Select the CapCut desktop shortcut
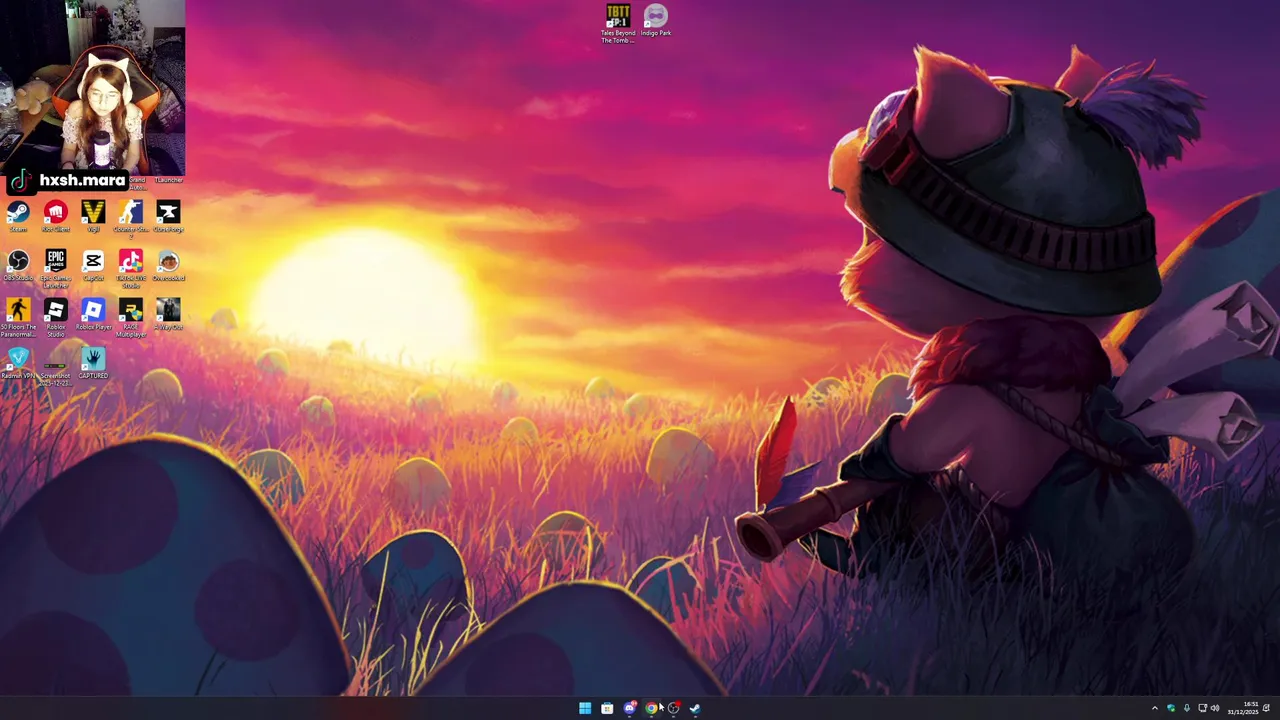This screenshot has width=1280, height=720. coord(93,265)
